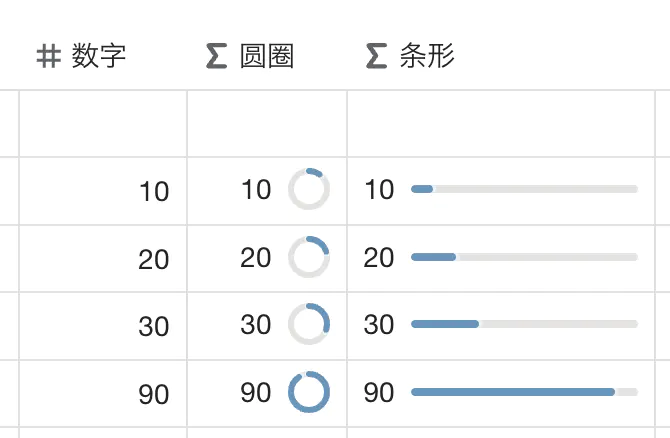Image resolution: width=670 pixels, height=438 pixels.
Task: Click the sigma icon beside 圆圈
Action: (216, 57)
